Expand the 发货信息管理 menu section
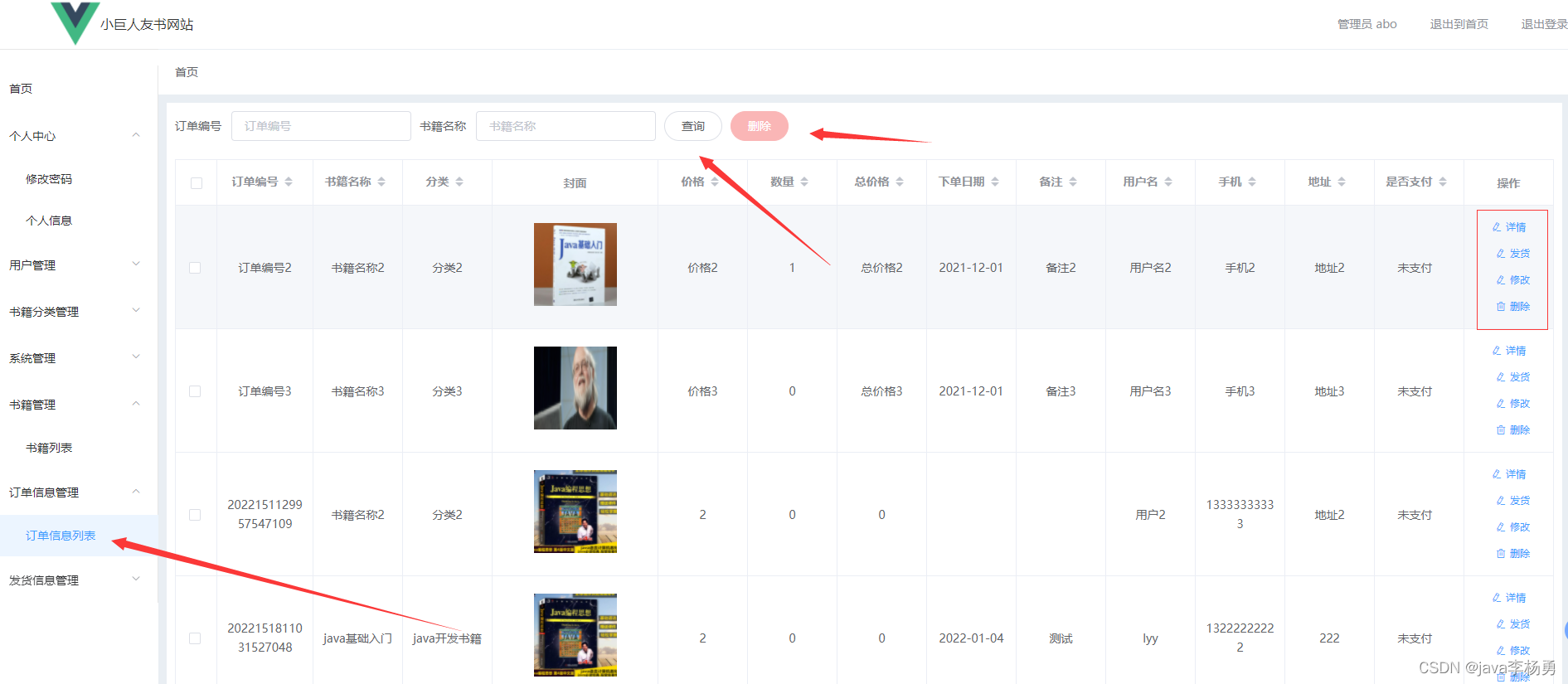 pos(75,580)
